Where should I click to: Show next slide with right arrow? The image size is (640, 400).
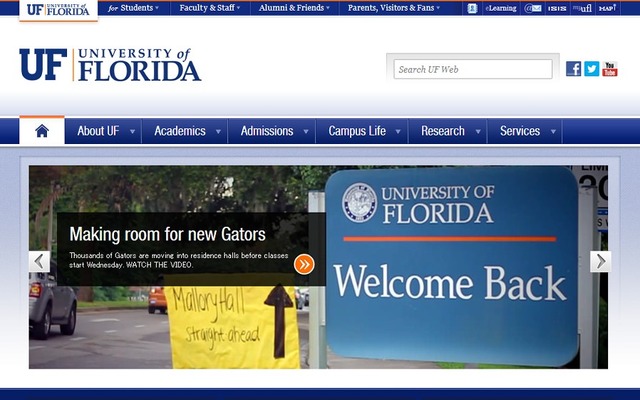click(x=600, y=261)
